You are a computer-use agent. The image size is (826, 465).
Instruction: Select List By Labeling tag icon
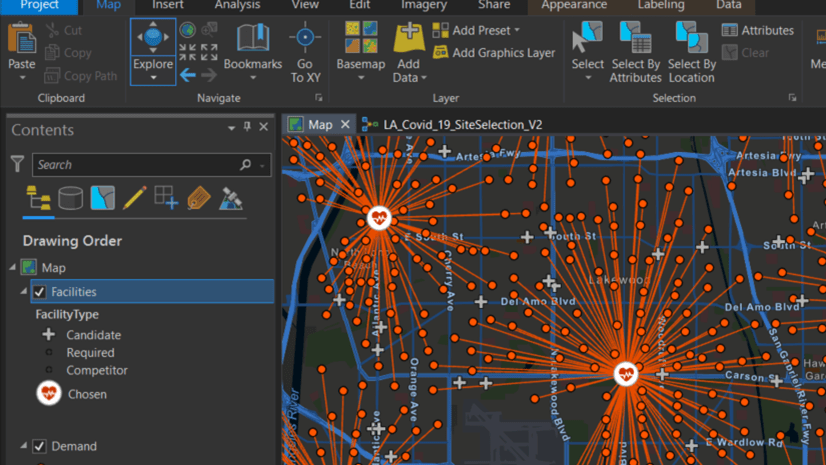pos(198,198)
